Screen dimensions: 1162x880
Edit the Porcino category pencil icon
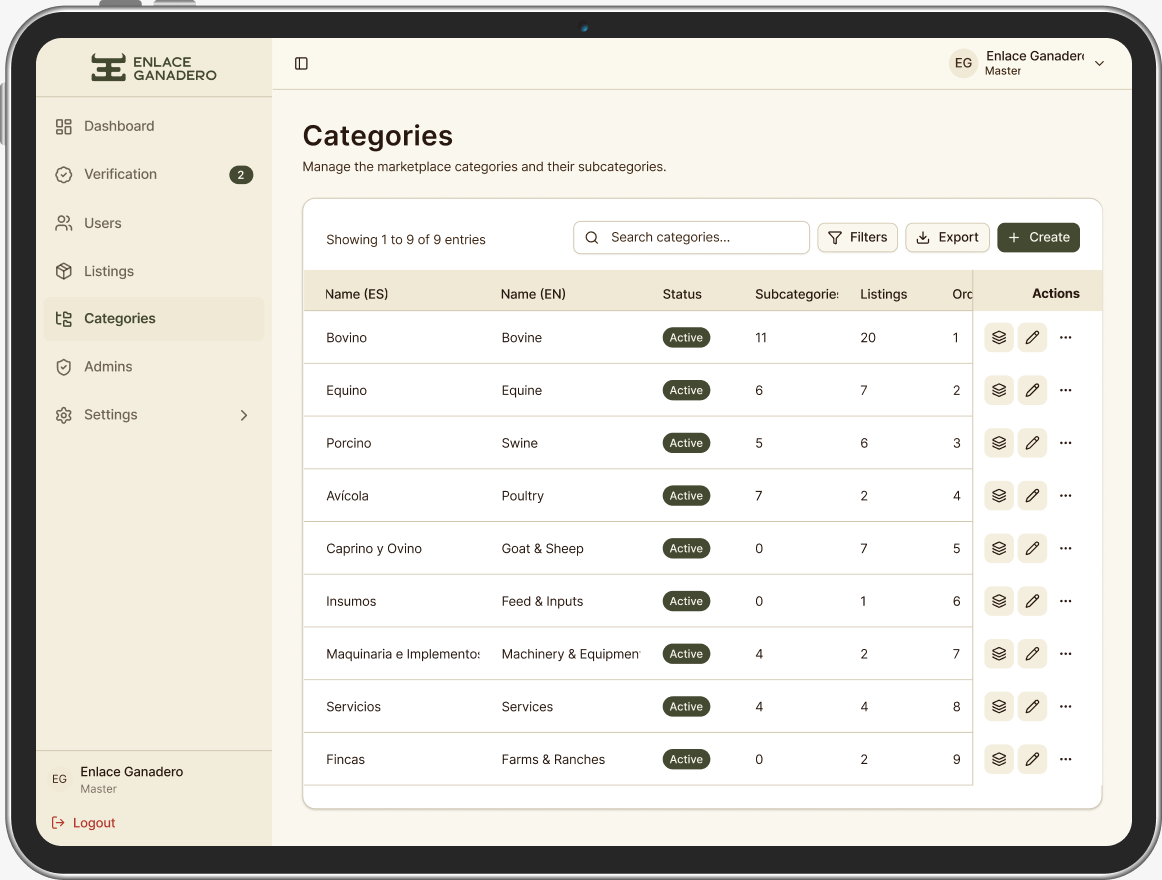[1032, 443]
